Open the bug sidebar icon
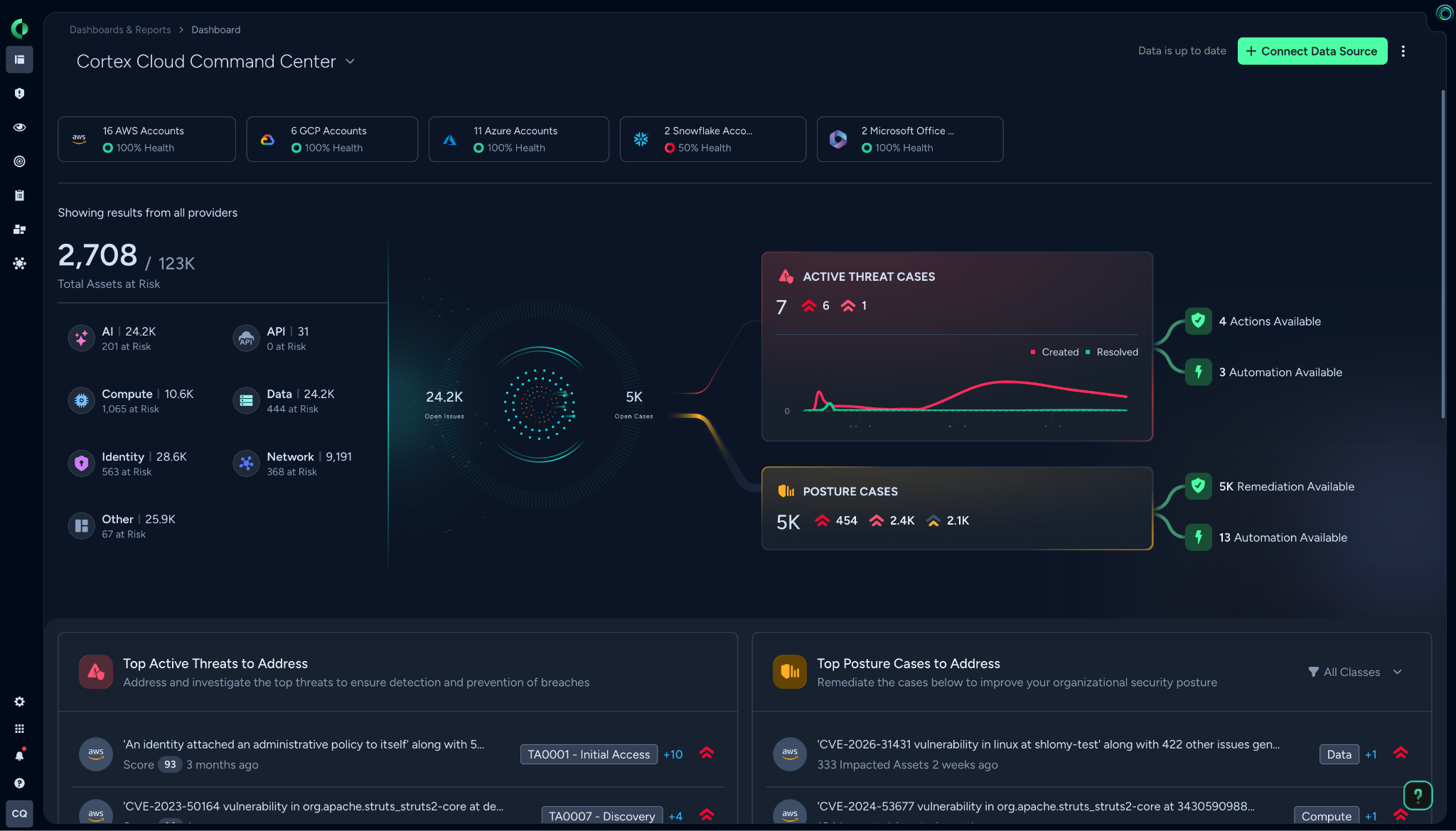The width and height of the screenshot is (1456, 831). point(19,263)
